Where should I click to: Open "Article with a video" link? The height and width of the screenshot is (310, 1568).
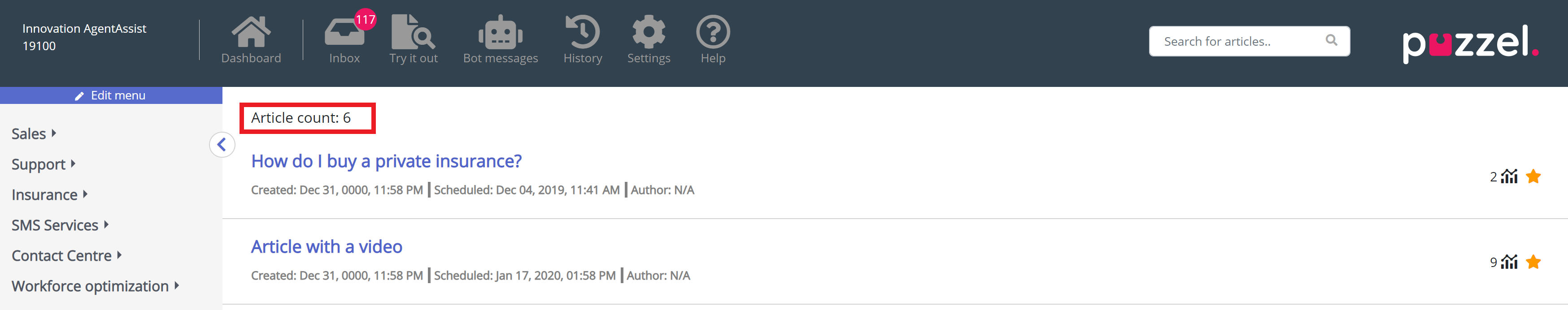tap(326, 247)
